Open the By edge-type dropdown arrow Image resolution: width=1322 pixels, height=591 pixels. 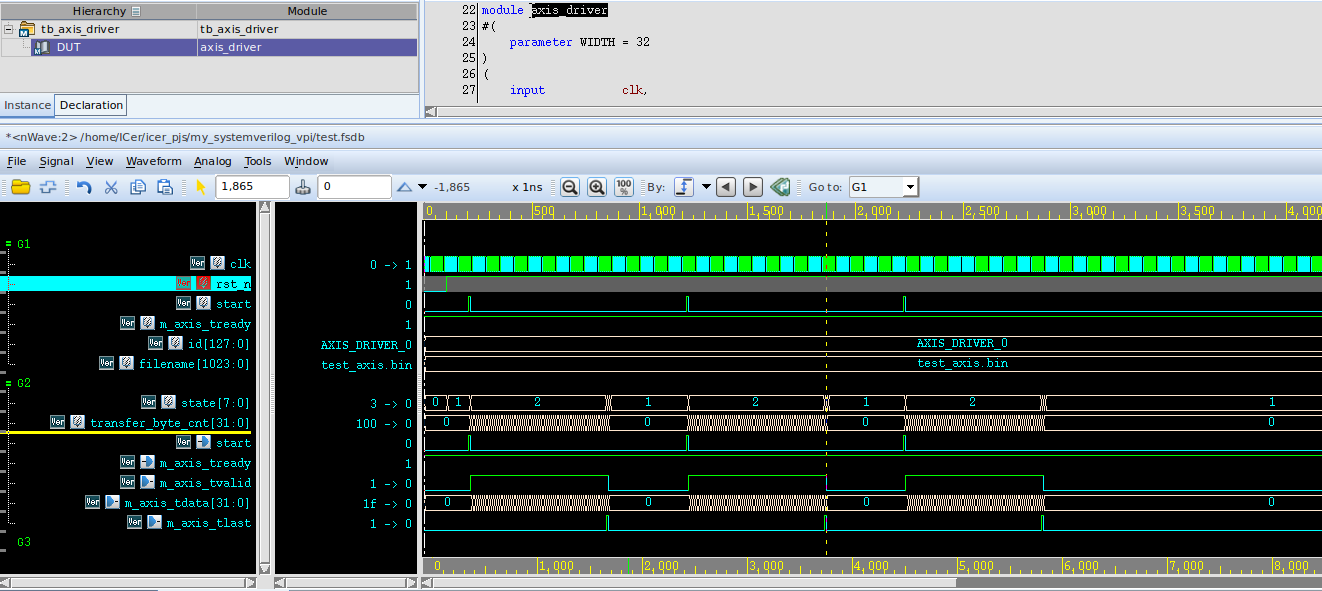point(706,187)
